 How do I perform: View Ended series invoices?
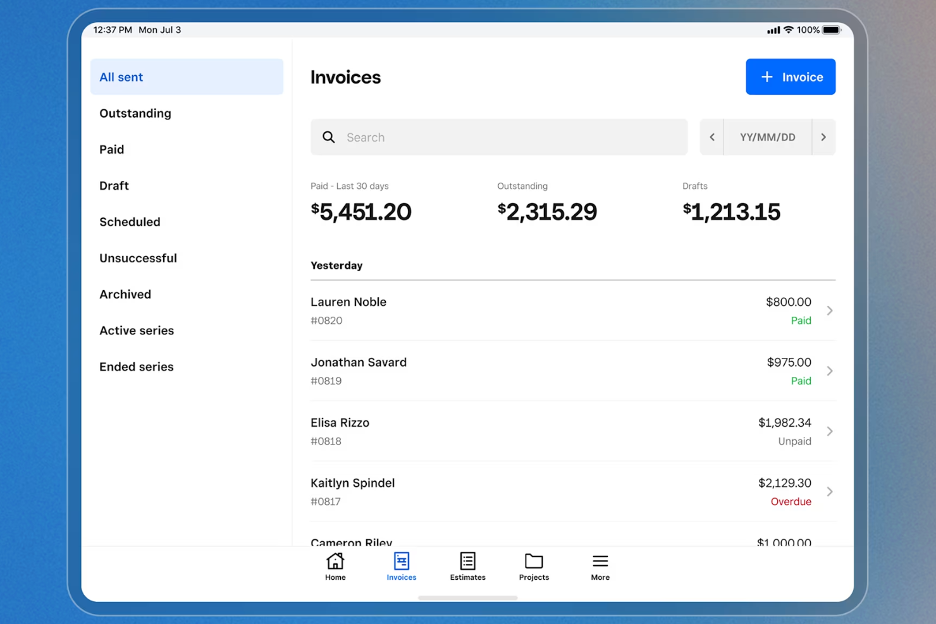point(136,366)
